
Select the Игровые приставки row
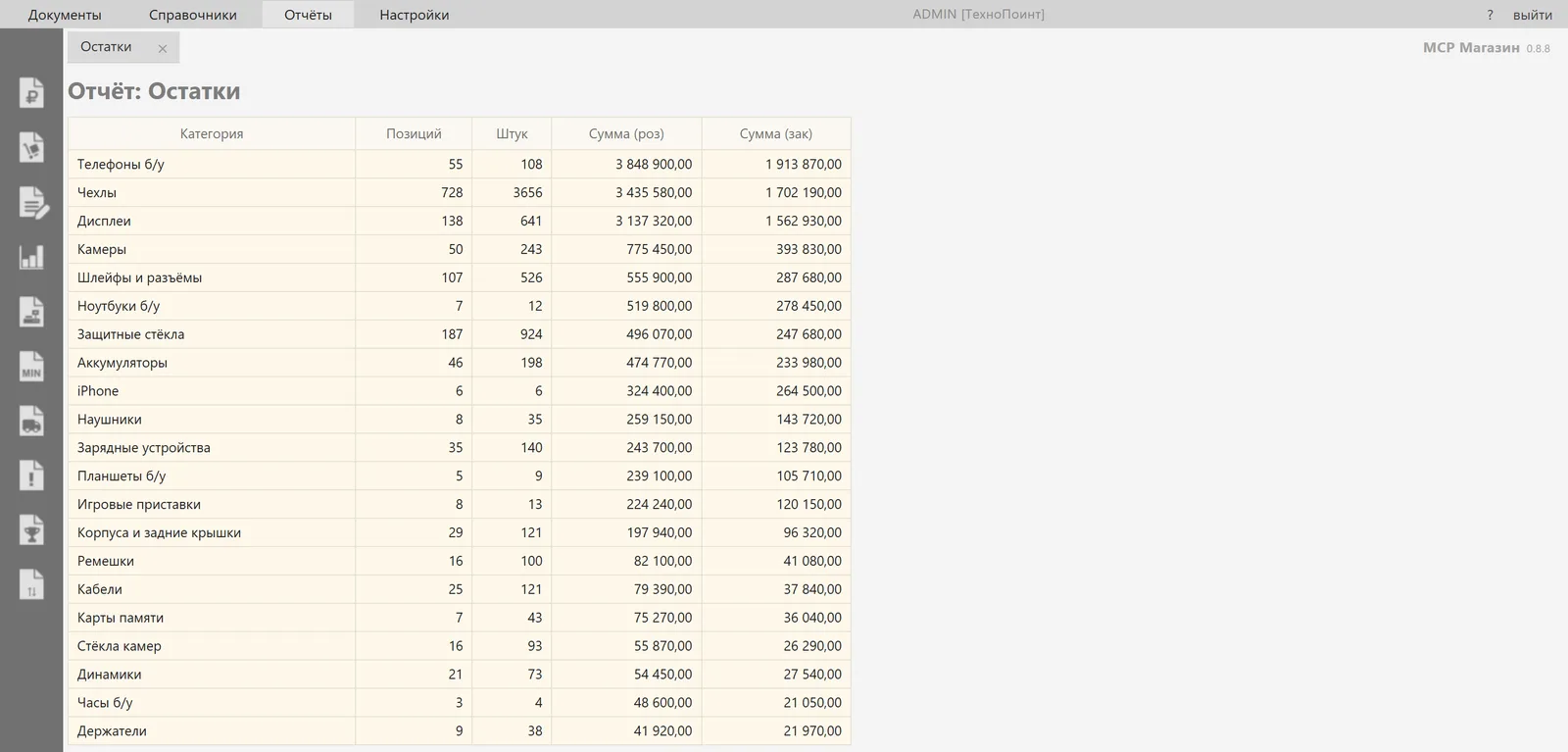[460, 505]
